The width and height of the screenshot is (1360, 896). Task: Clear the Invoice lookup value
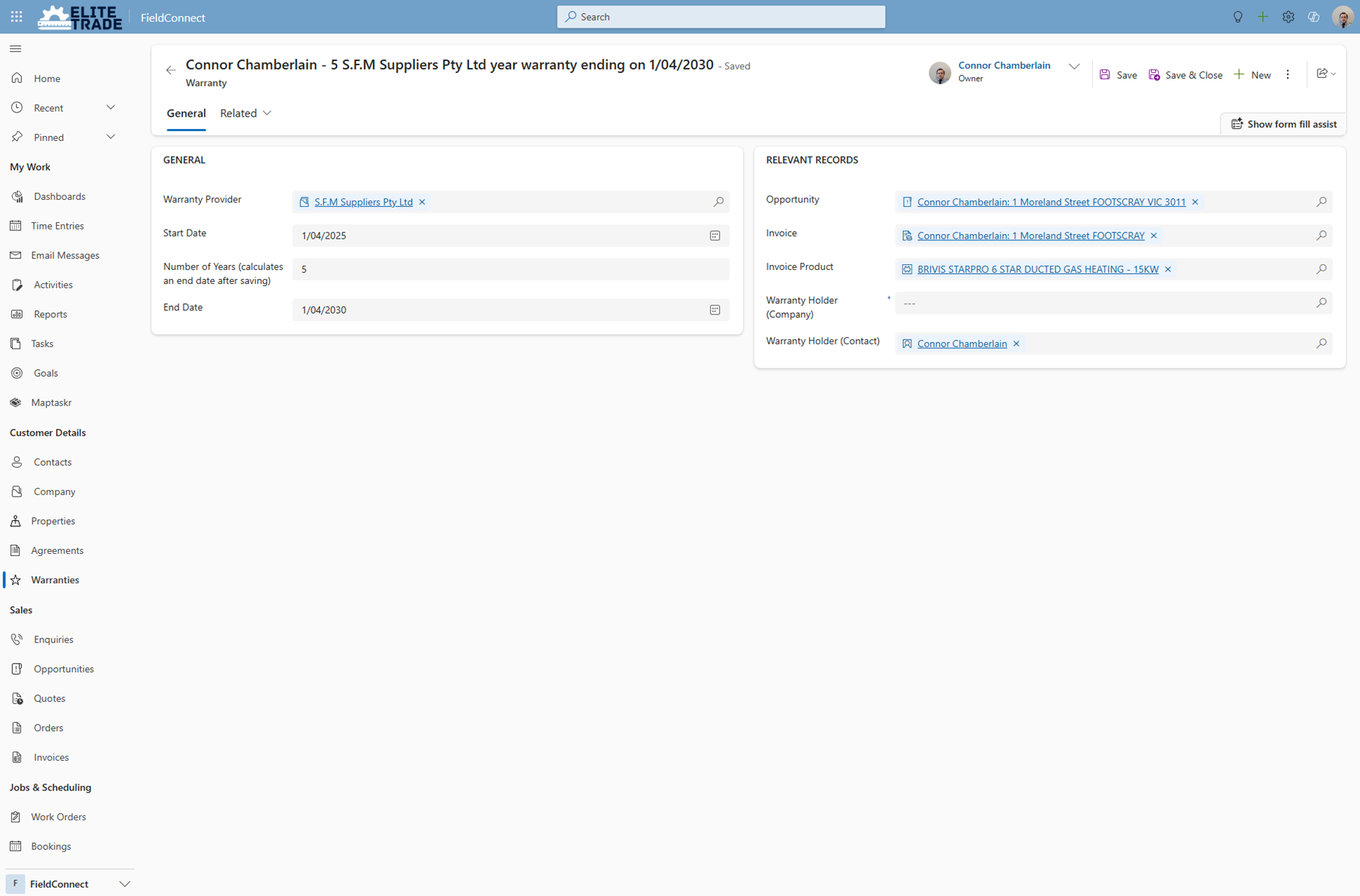(x=1154, y=236)
